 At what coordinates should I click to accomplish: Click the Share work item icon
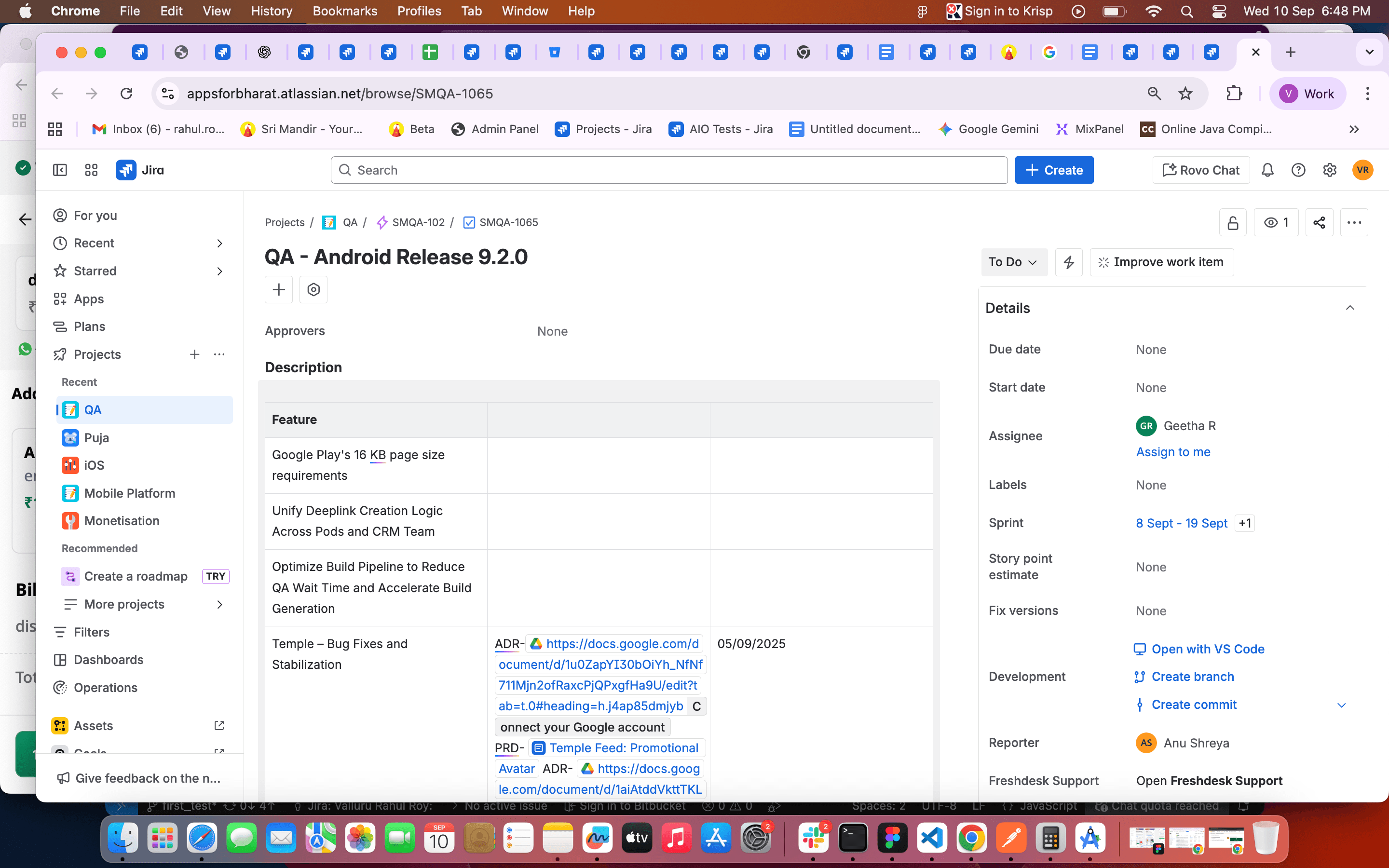(1319, 223)
